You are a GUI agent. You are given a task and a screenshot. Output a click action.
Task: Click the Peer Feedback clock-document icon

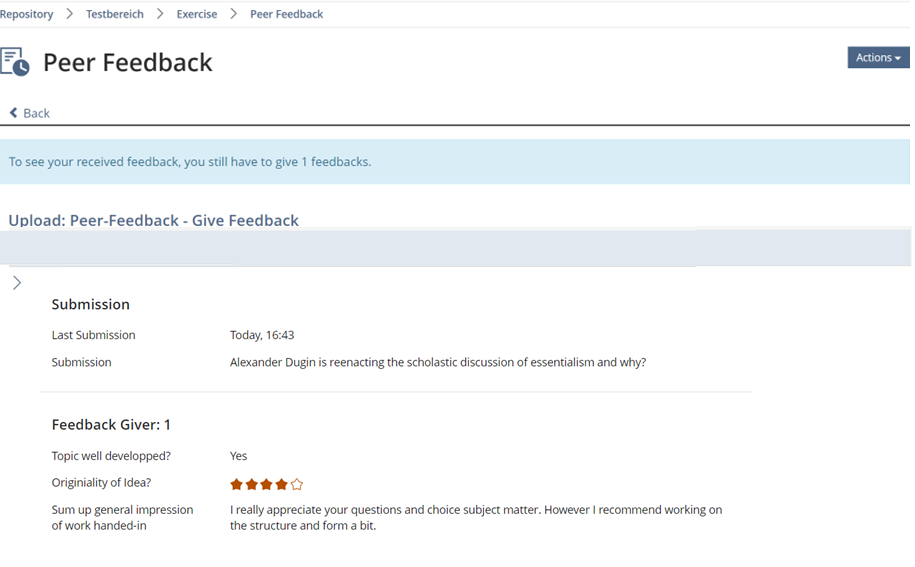click(x=15, y=62)
